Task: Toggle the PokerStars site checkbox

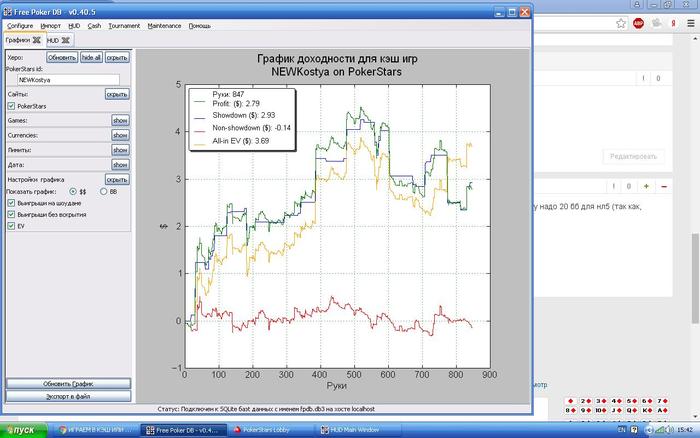Action: point(11,106)
